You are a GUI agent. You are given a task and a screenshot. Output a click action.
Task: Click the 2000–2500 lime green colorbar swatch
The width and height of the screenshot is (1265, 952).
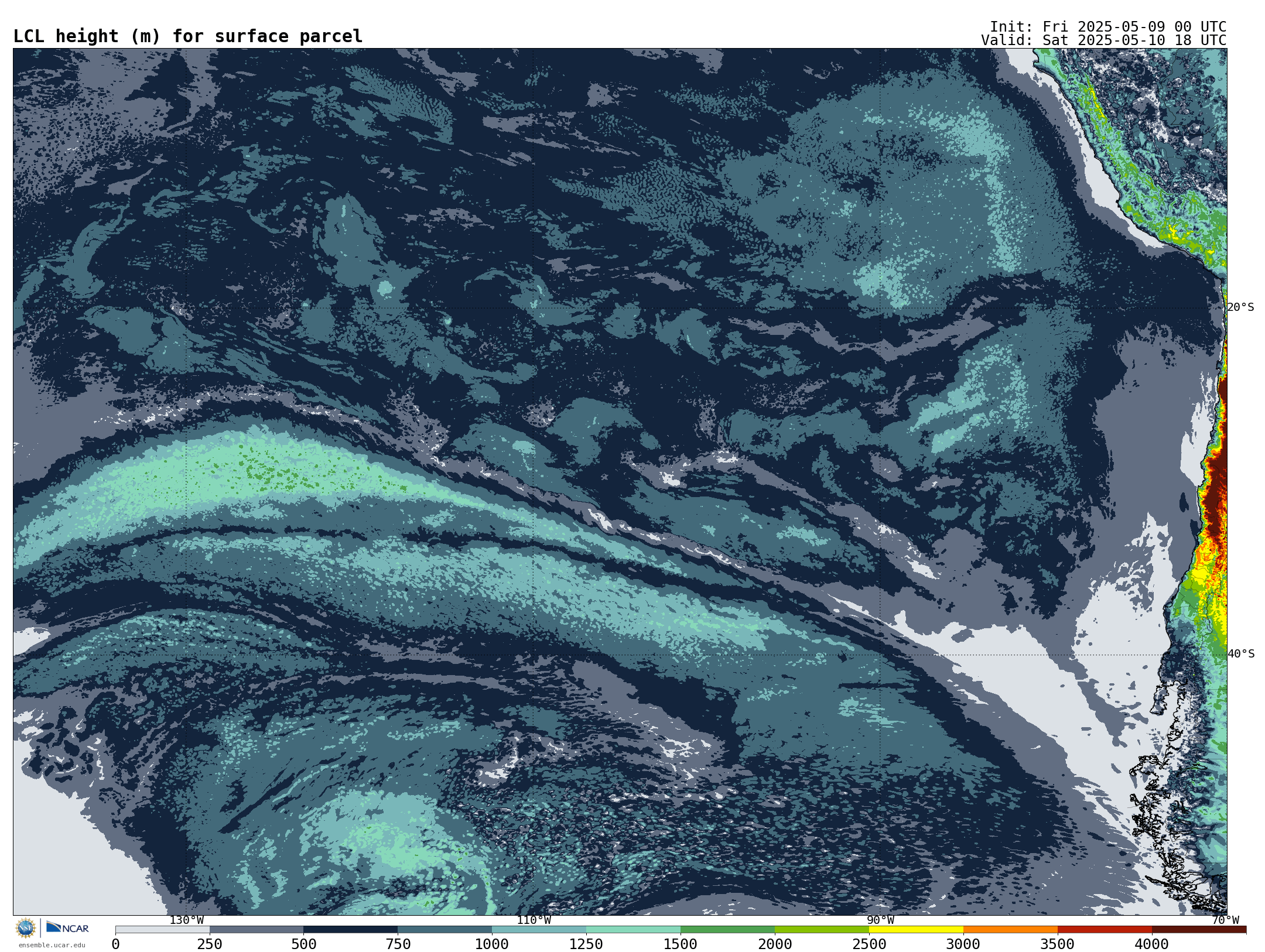(x=822, y=930)
